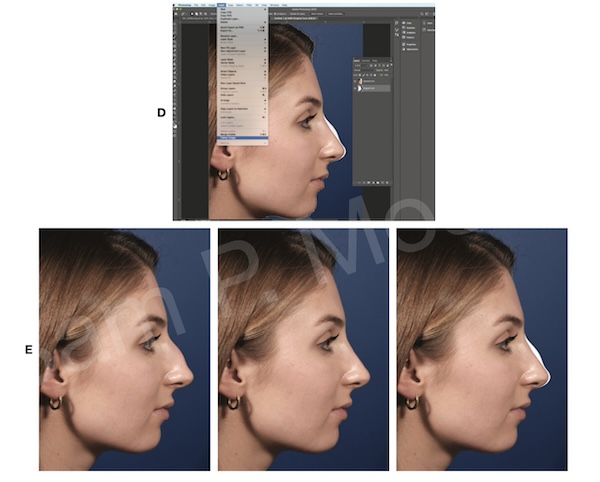
Task: Hide the top layer using its eye icon
Action: coord(355,80)
